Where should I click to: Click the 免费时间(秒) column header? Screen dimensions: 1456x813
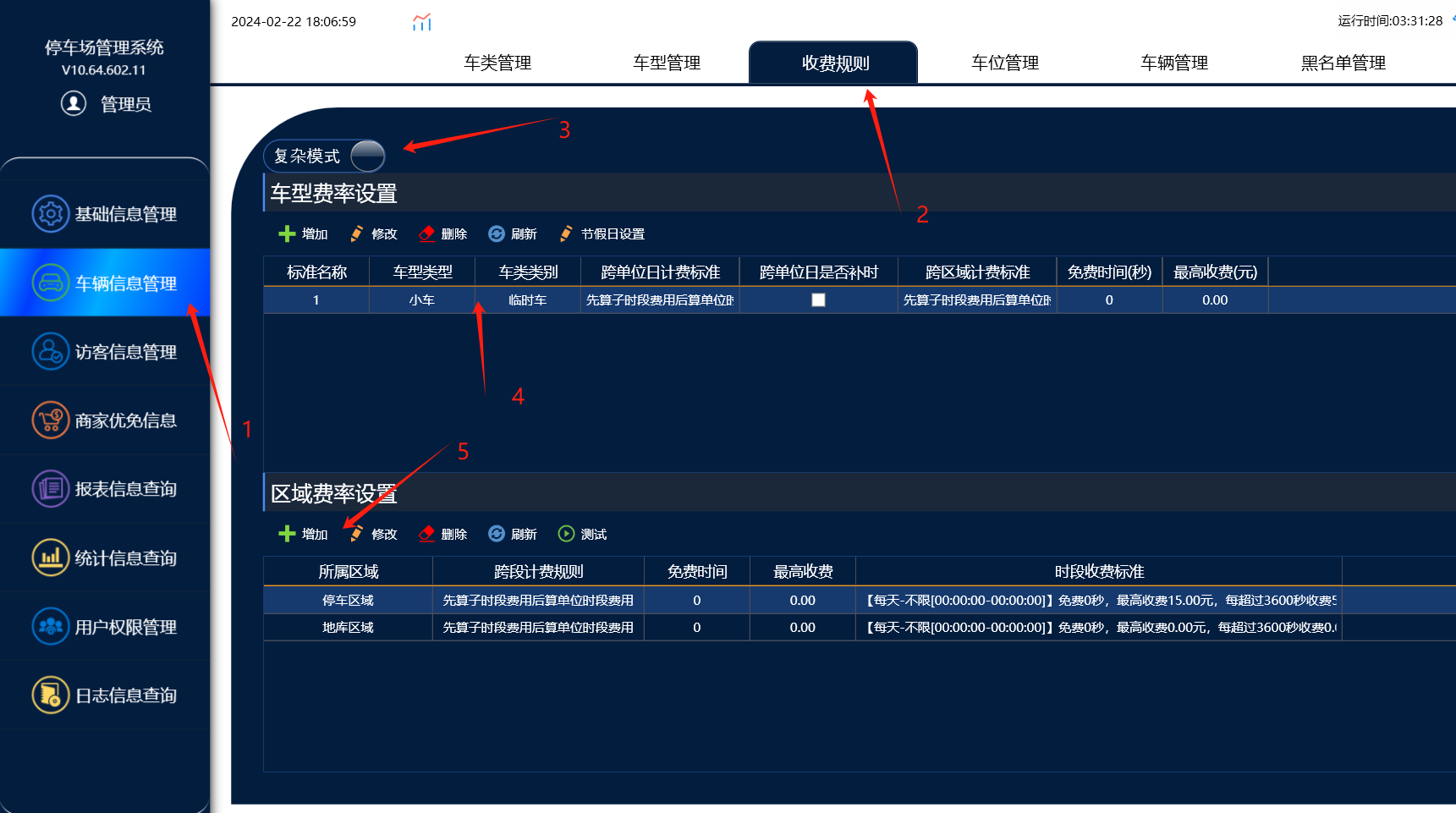click(x=1109, y=272)
